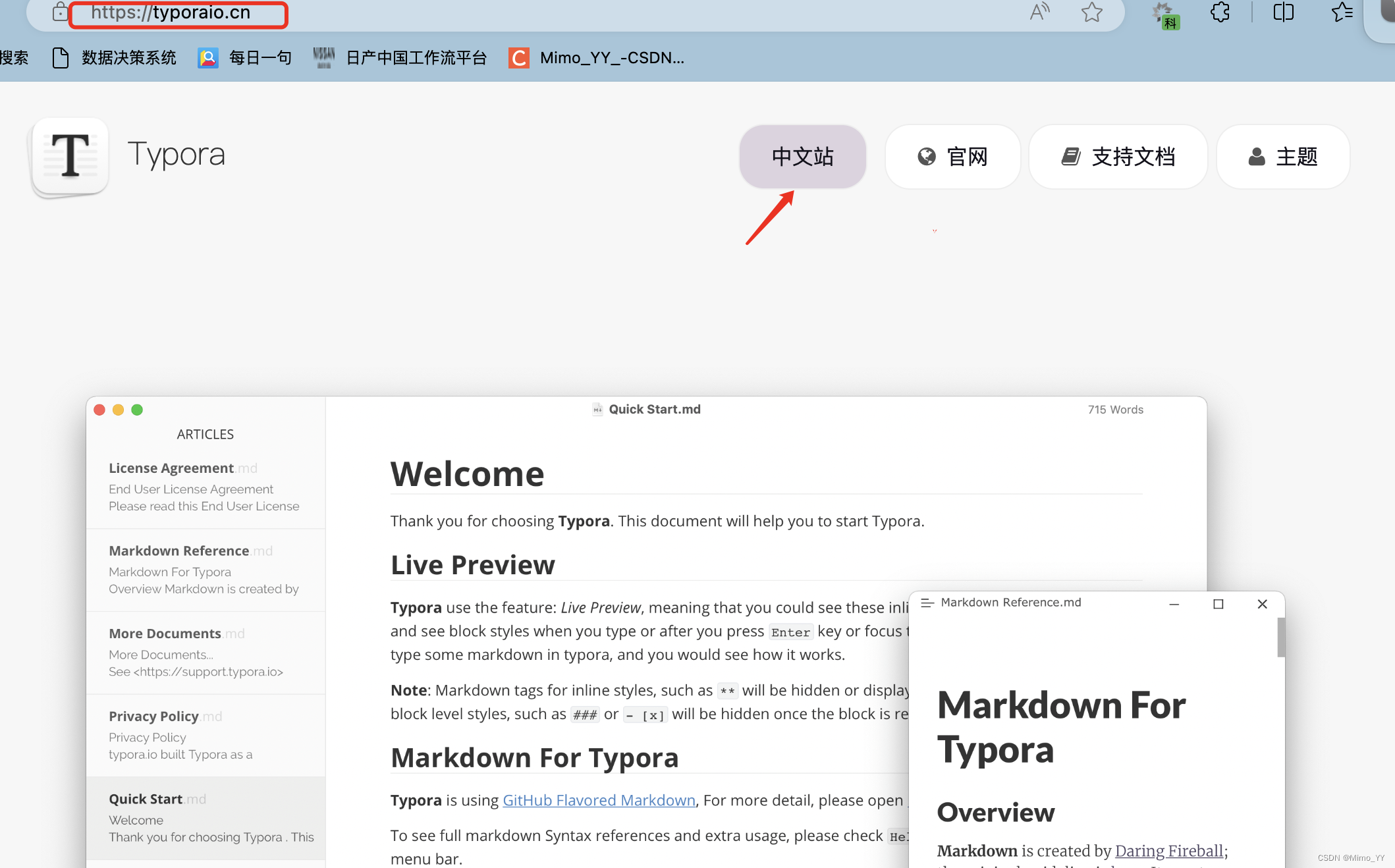Open the 官网 navigation button
Screen dimensions: 1395x868
point(952,157)
